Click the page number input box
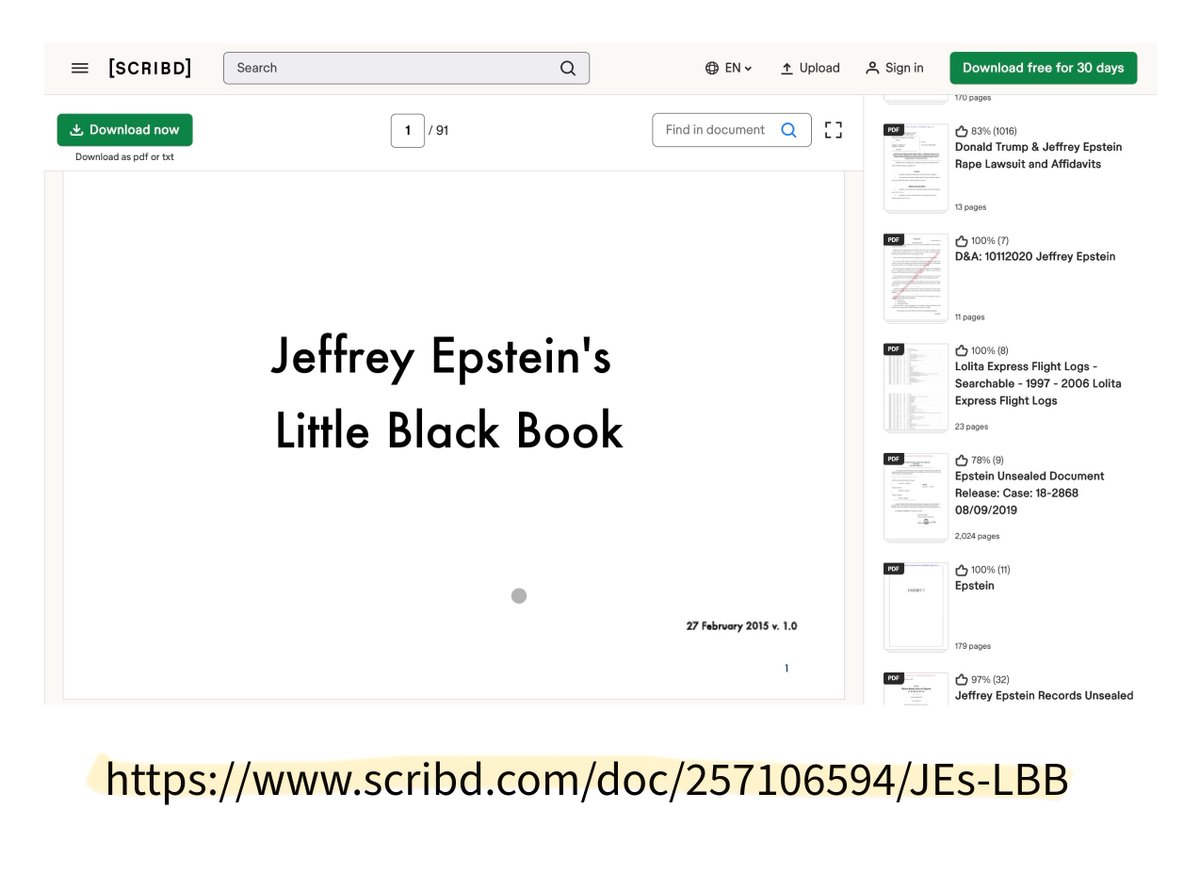This screenshot has height=890, width=1200. tap(407, 130)
